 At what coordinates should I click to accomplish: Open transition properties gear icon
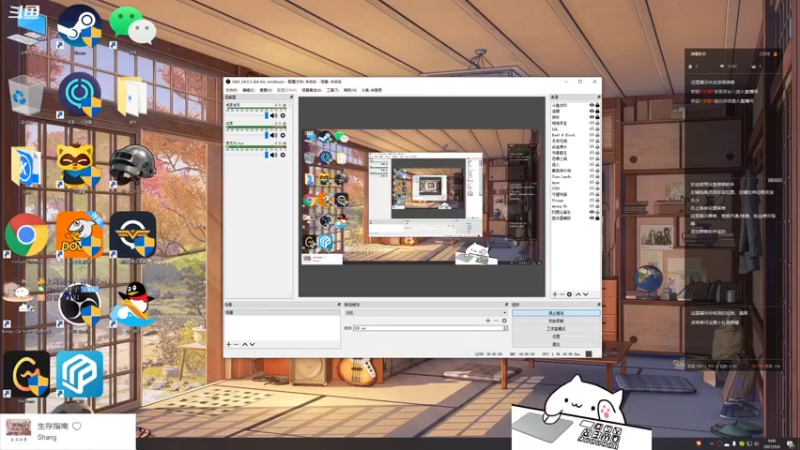[504, 321]
